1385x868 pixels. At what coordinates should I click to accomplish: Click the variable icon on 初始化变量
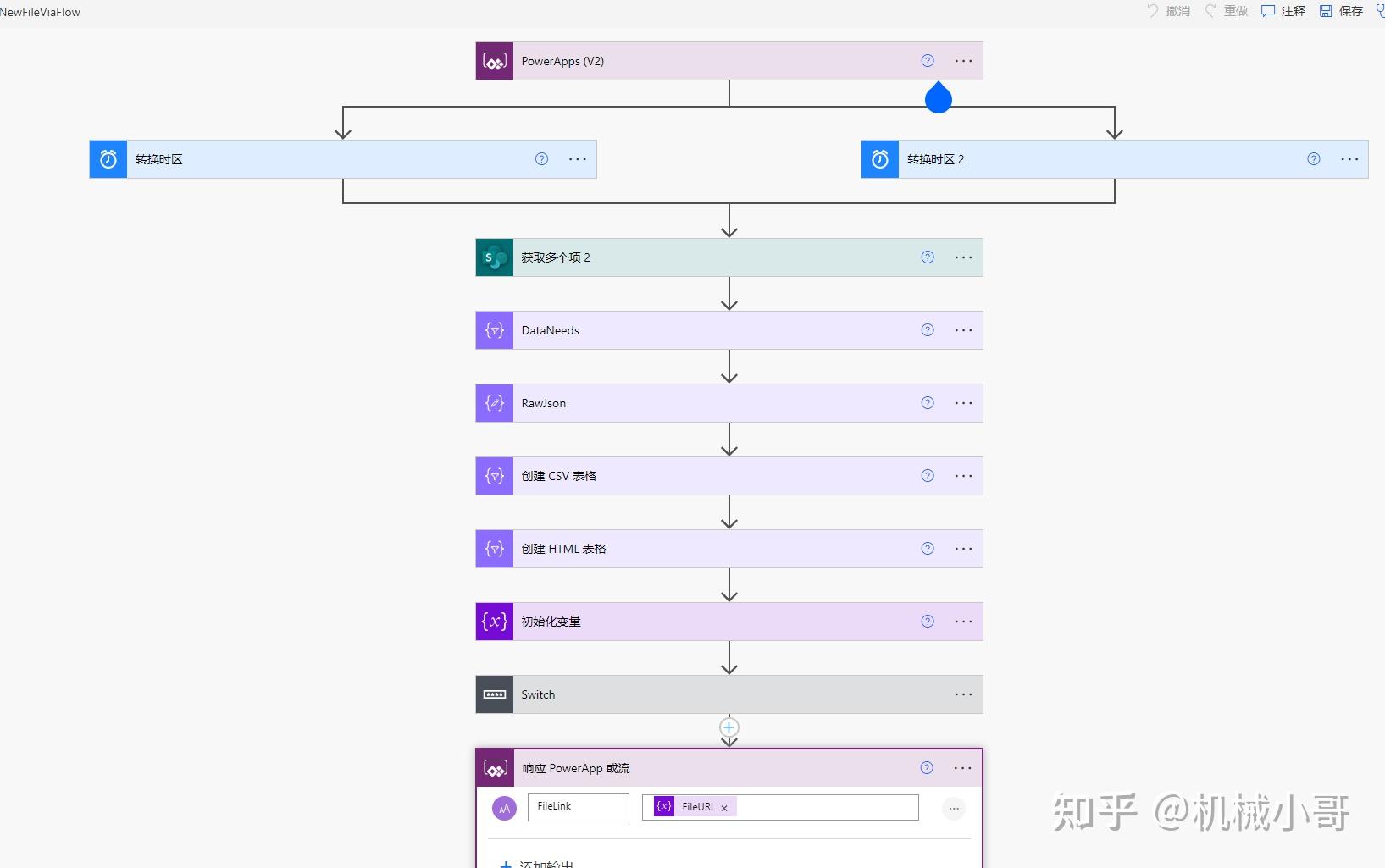click(x=494, y=621)
